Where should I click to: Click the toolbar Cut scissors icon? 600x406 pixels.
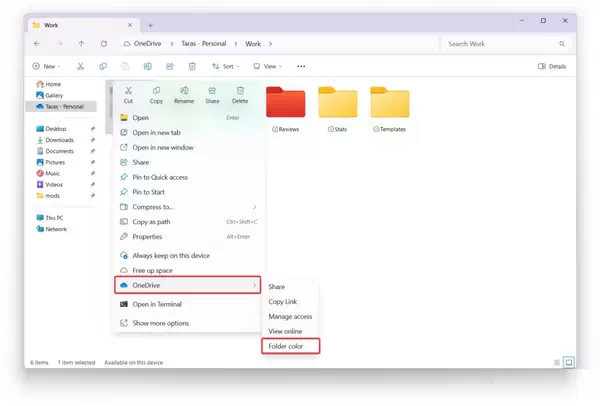pos(80,66)
